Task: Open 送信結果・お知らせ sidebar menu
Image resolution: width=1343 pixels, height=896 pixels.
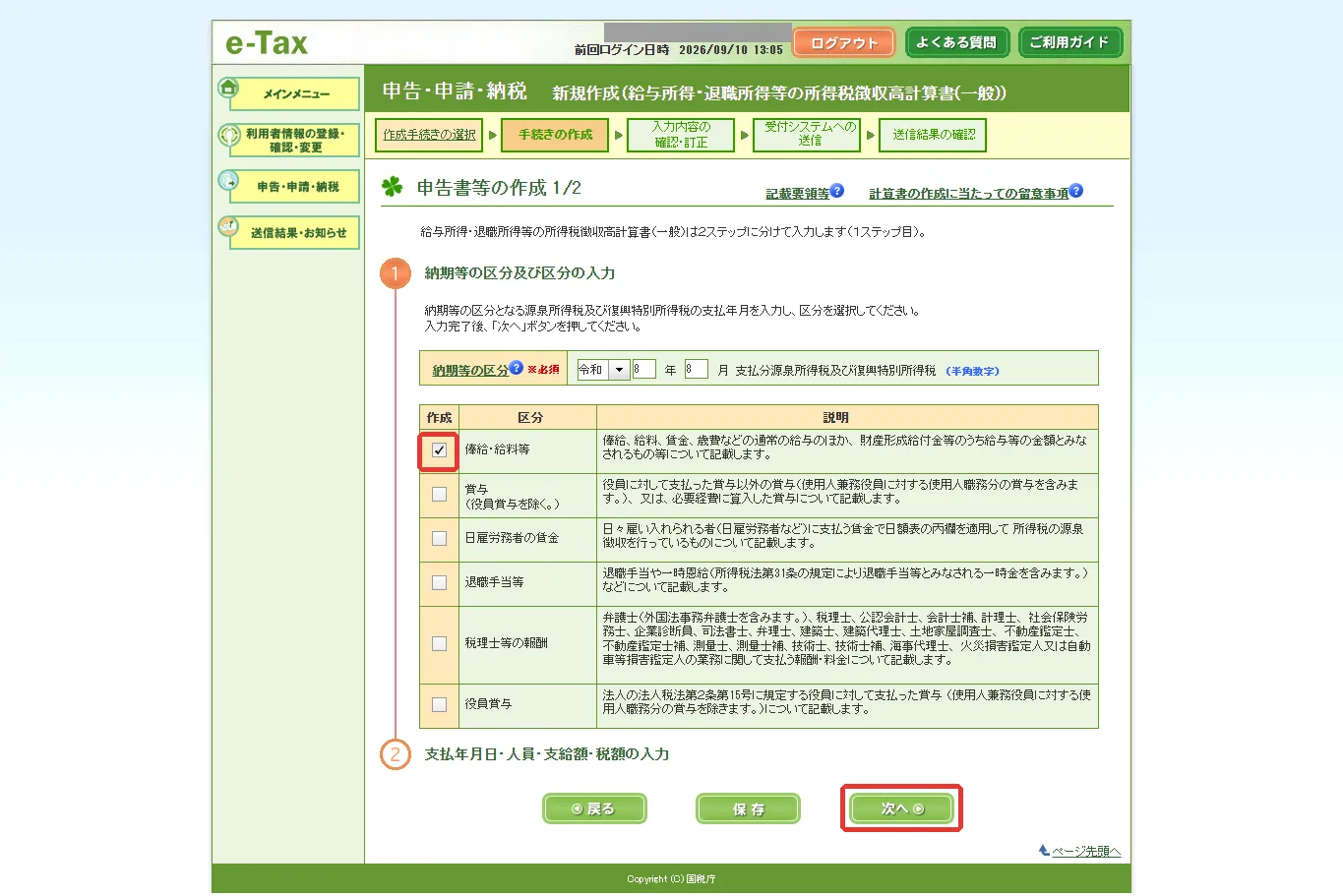Action: point(295,233)
